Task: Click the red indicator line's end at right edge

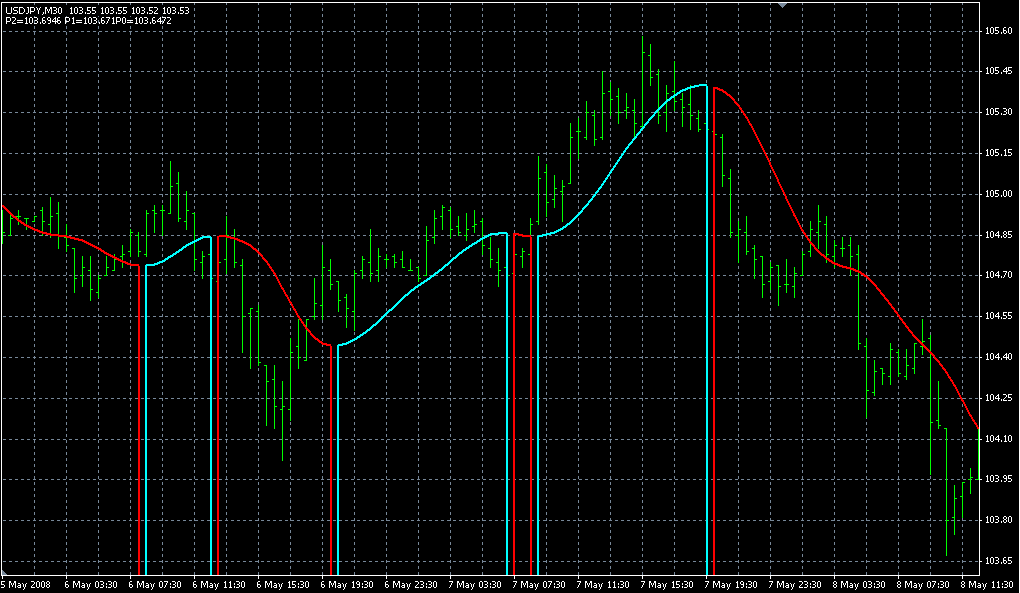Action: 977,427
